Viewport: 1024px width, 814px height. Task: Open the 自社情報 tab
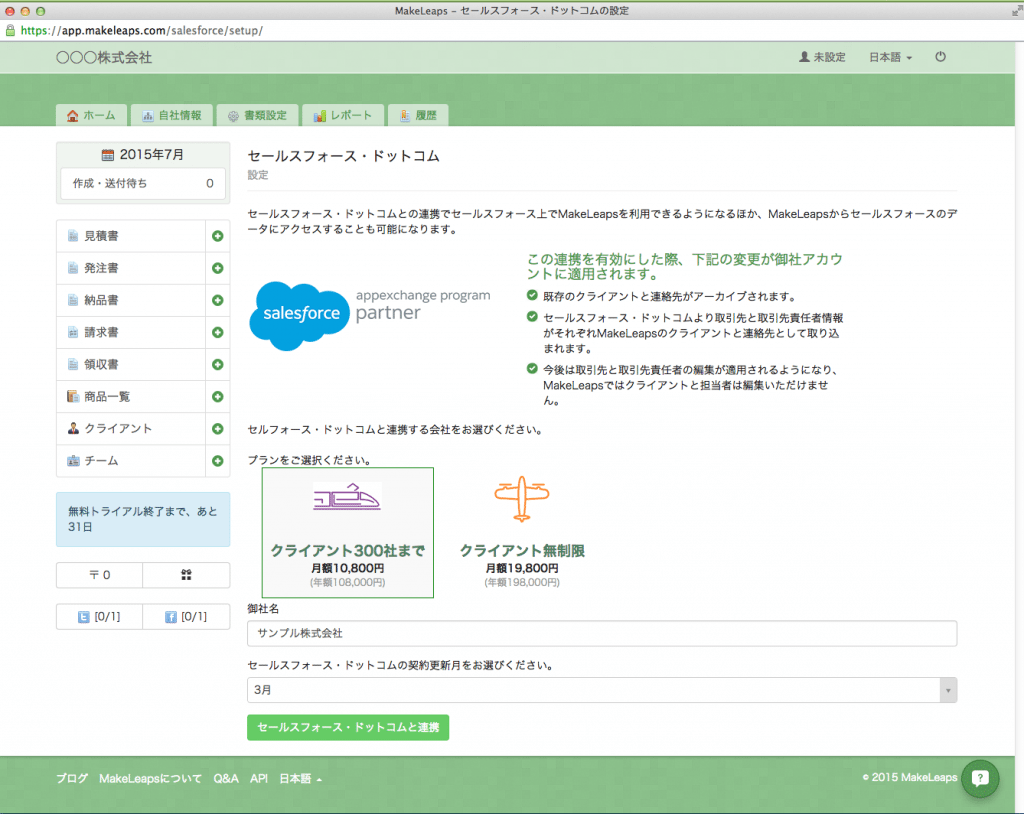point(172,115)
